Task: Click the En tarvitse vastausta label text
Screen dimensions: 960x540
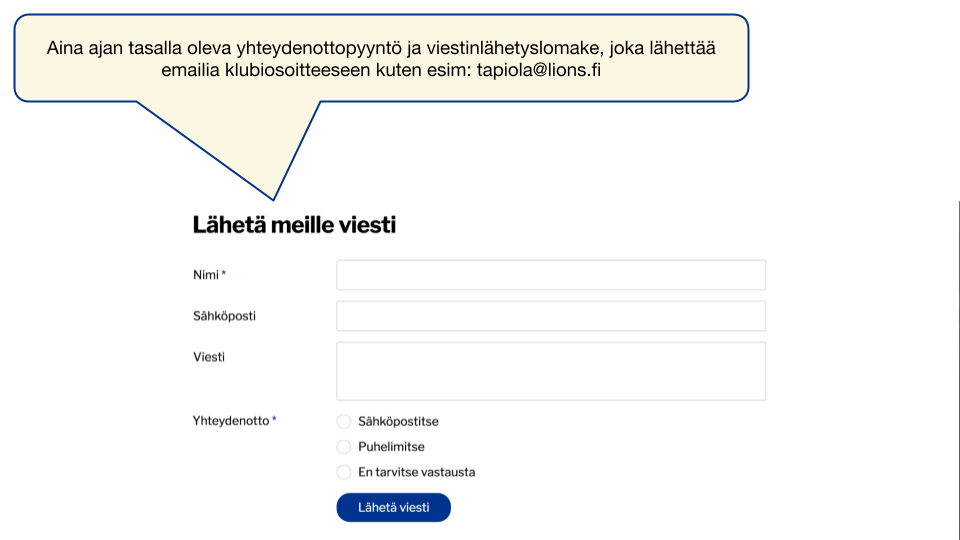Action: click(x=416, y=472)
